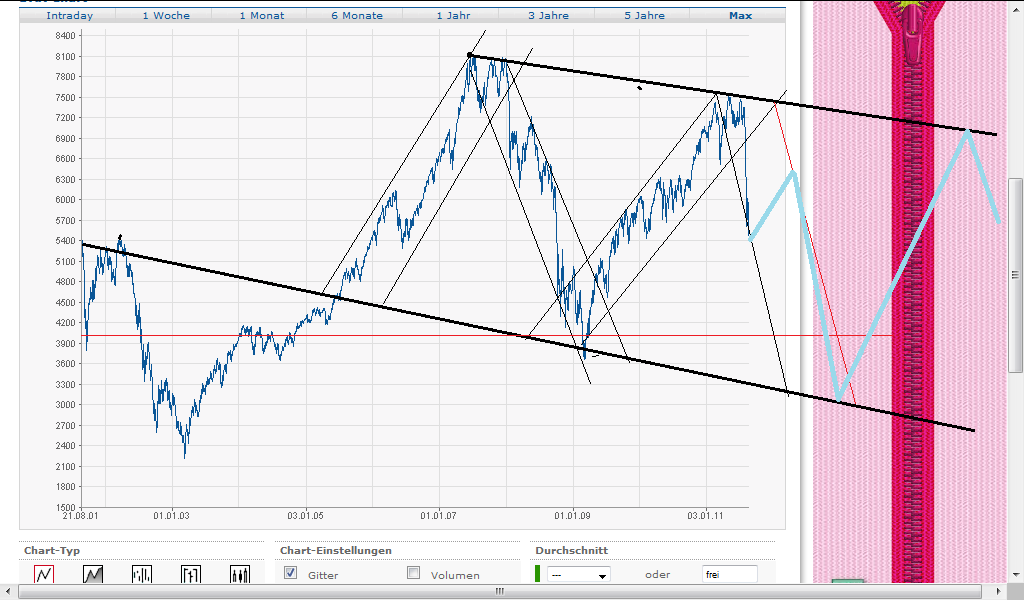This screenshot has width=1024, height=600.
Task: Click the horizontal scrollbar thumb
Action: pos(500,592)
